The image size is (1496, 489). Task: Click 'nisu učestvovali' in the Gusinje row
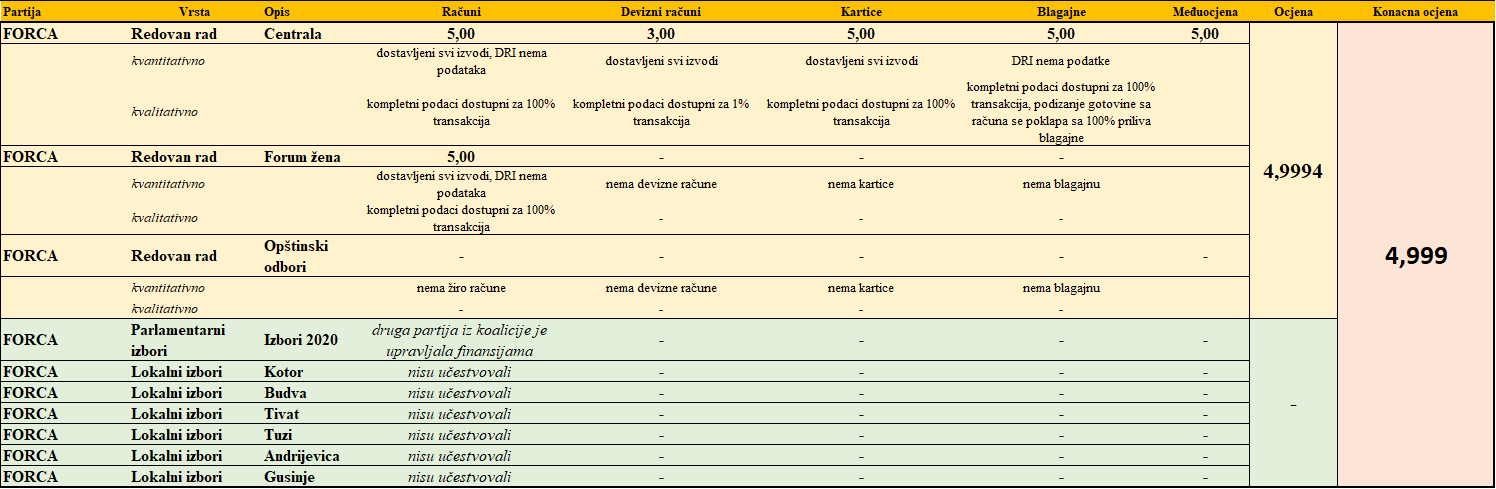(461, 477)
